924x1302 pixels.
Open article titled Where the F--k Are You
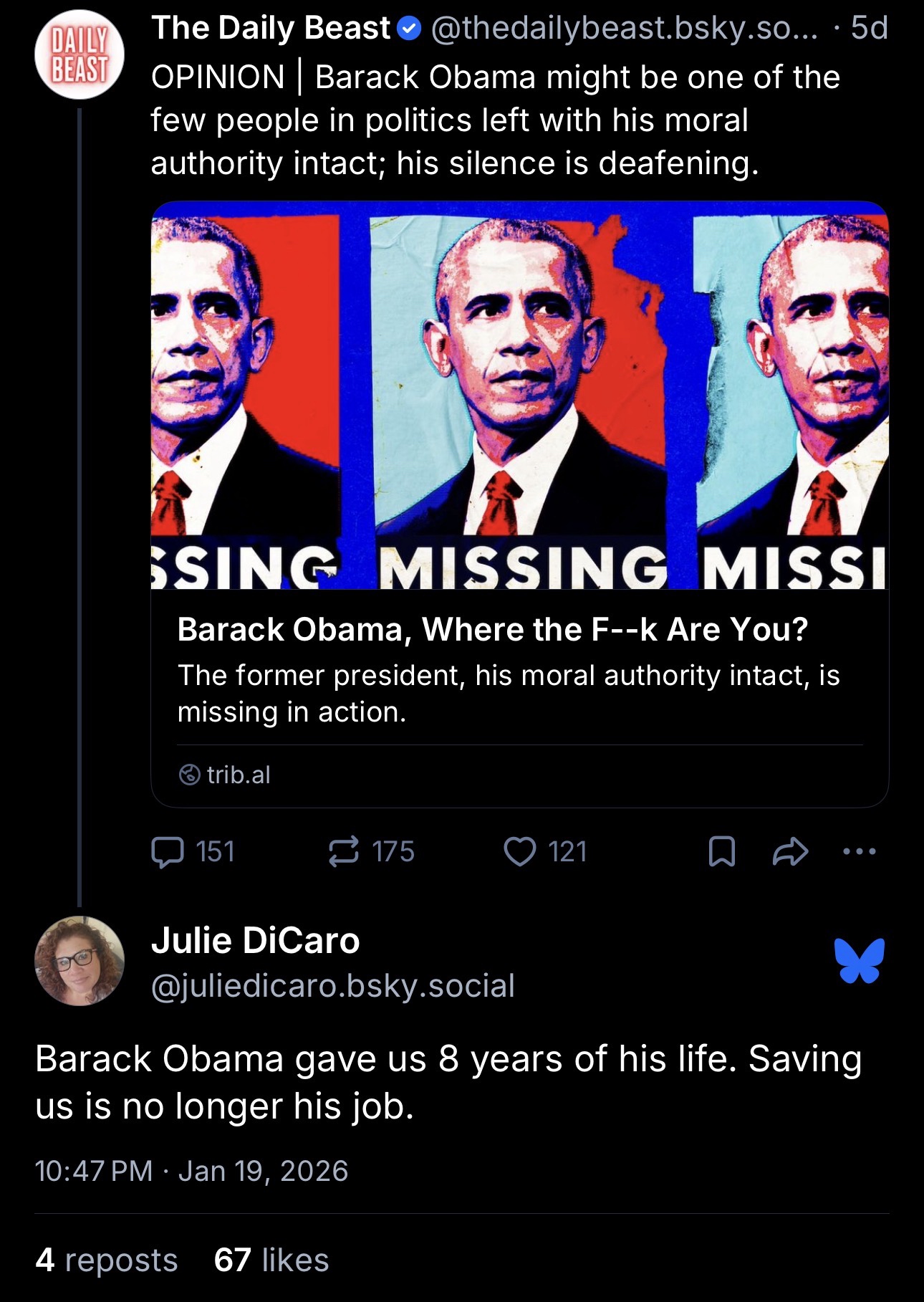tap(492, 630)
